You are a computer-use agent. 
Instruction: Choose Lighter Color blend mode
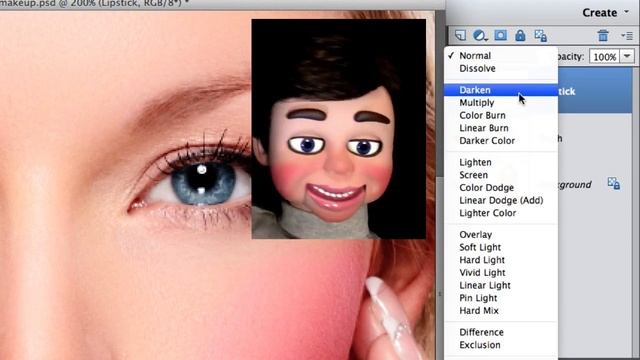501,213
